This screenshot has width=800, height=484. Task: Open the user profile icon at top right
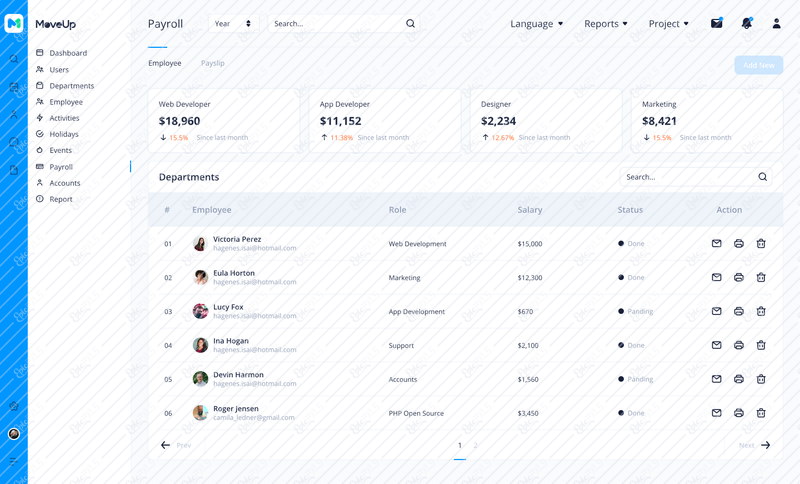tap(777, 23)
